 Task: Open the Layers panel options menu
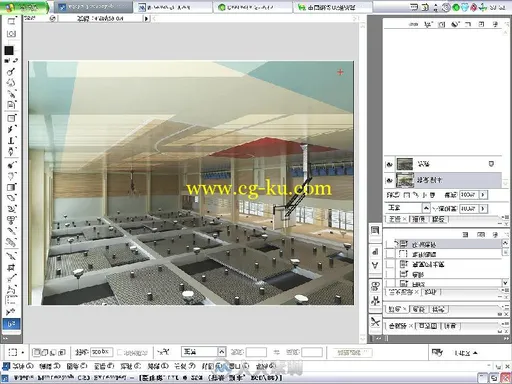[506, 217]
